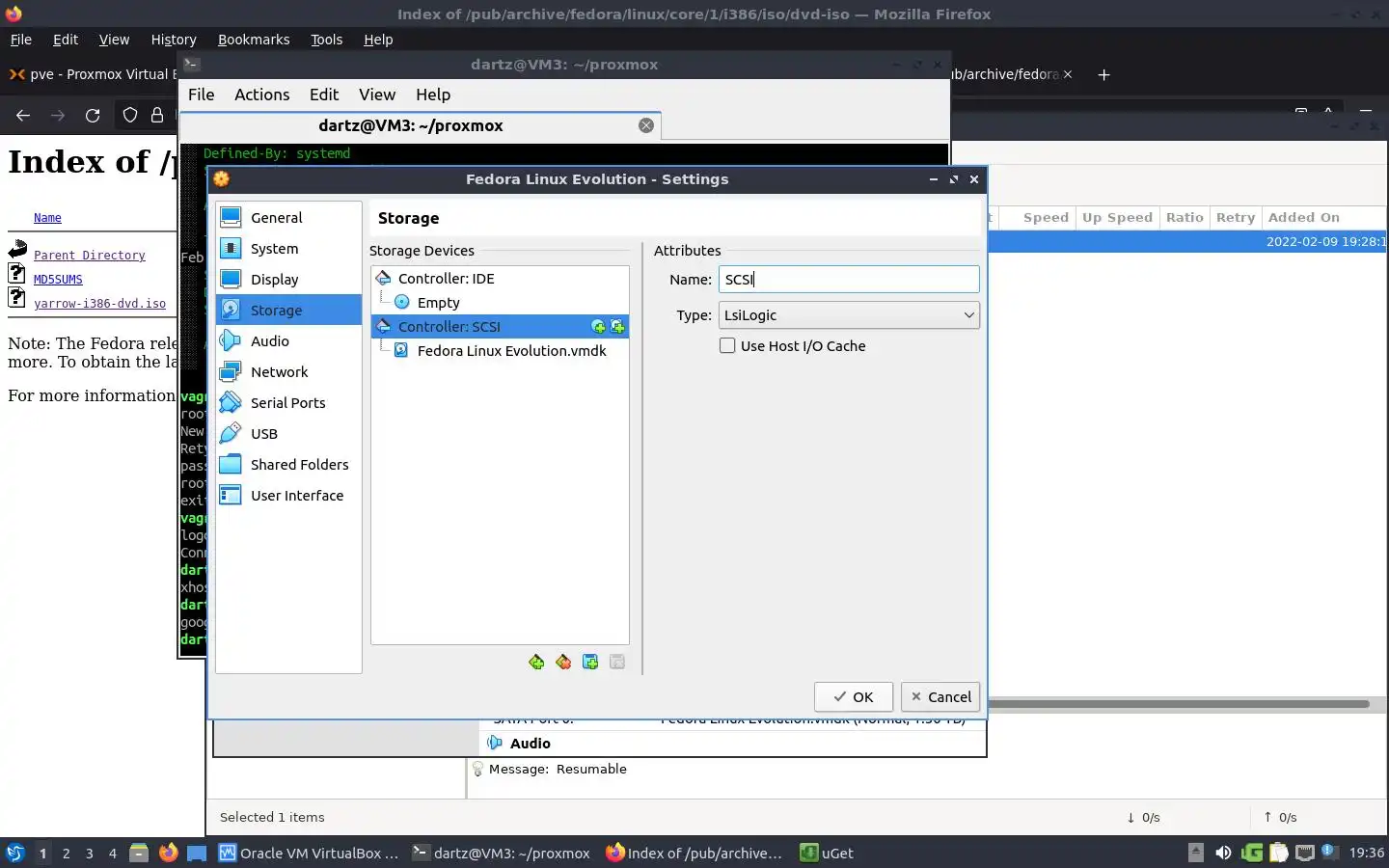Click disabled Remove attachment icon below tree
This screenshot has width=1389, height=868.
coord(617,662)
